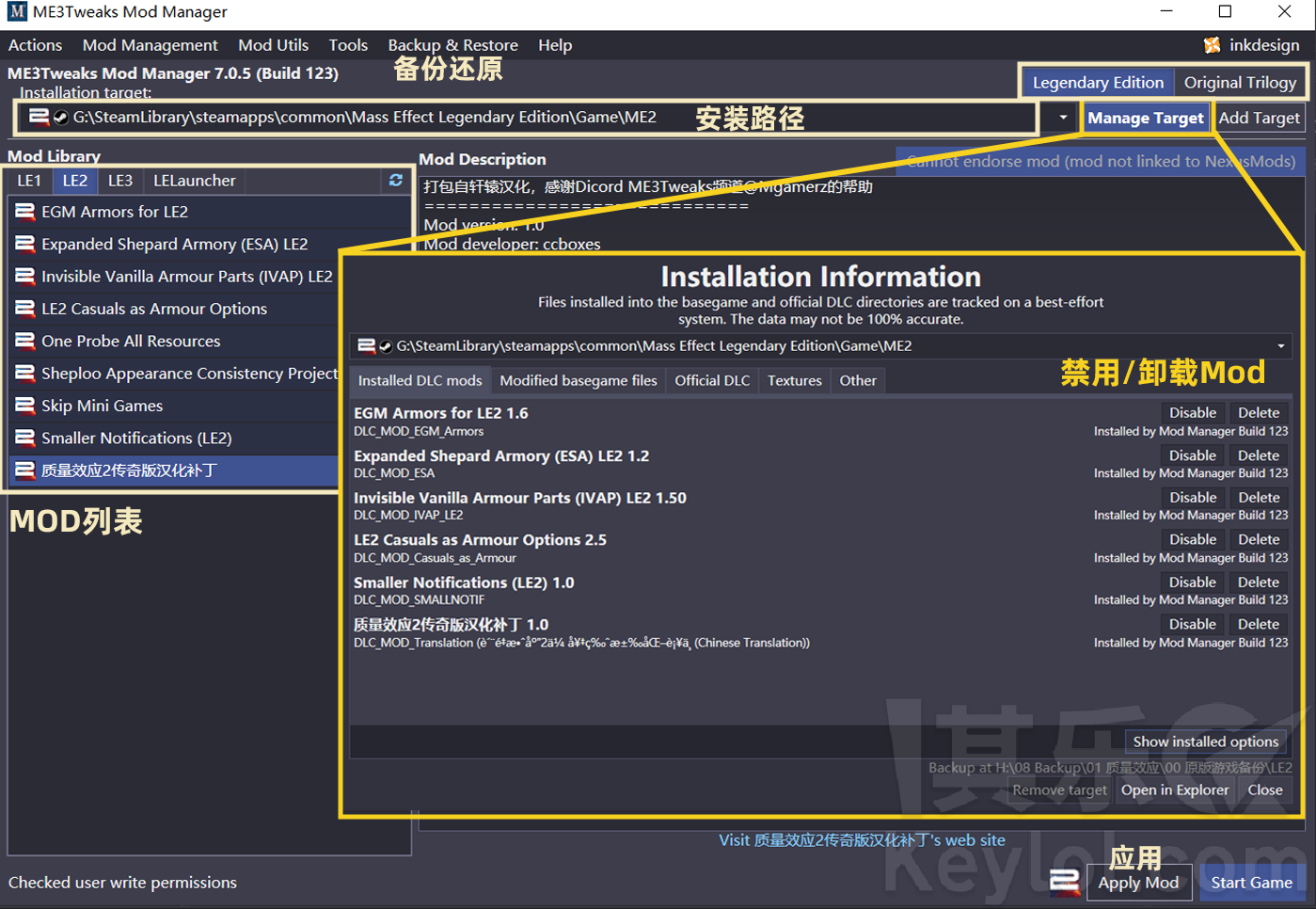Viewport: 1316px width, 909px height.
Task: Click the Invisible Vanilla Armour Parts library icon
Action: click(25, 277)
